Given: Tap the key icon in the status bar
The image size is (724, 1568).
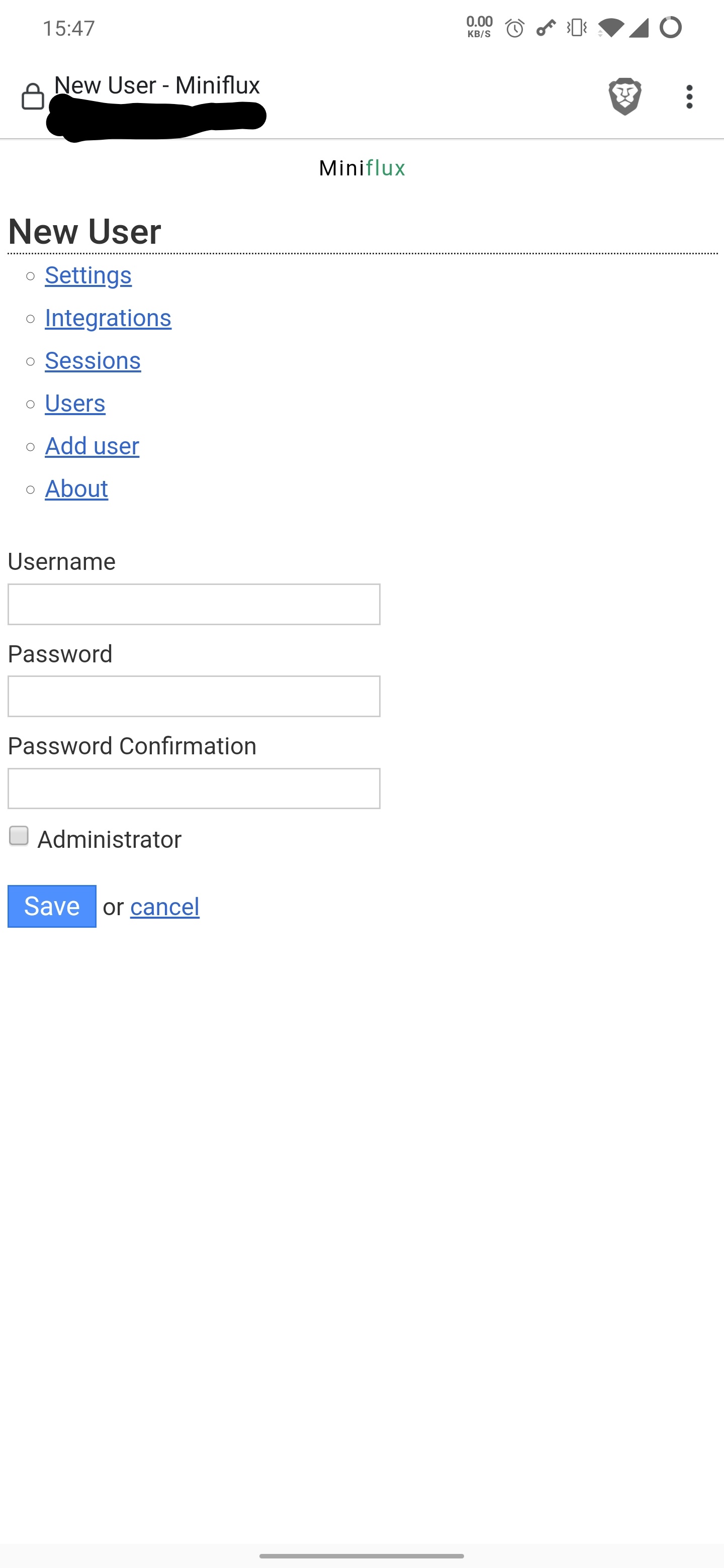Looking at the screenshot, I should [546, 27].
